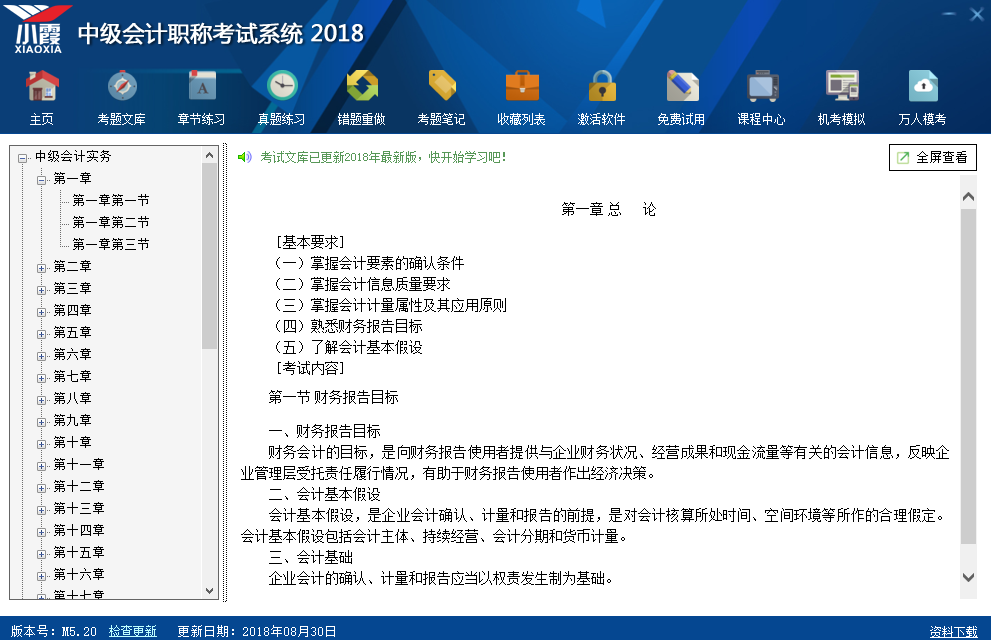991x640 pixels.
Task: Select the 中级会计实务 root label
Action: pyautogui.click(x=73, y=156)
